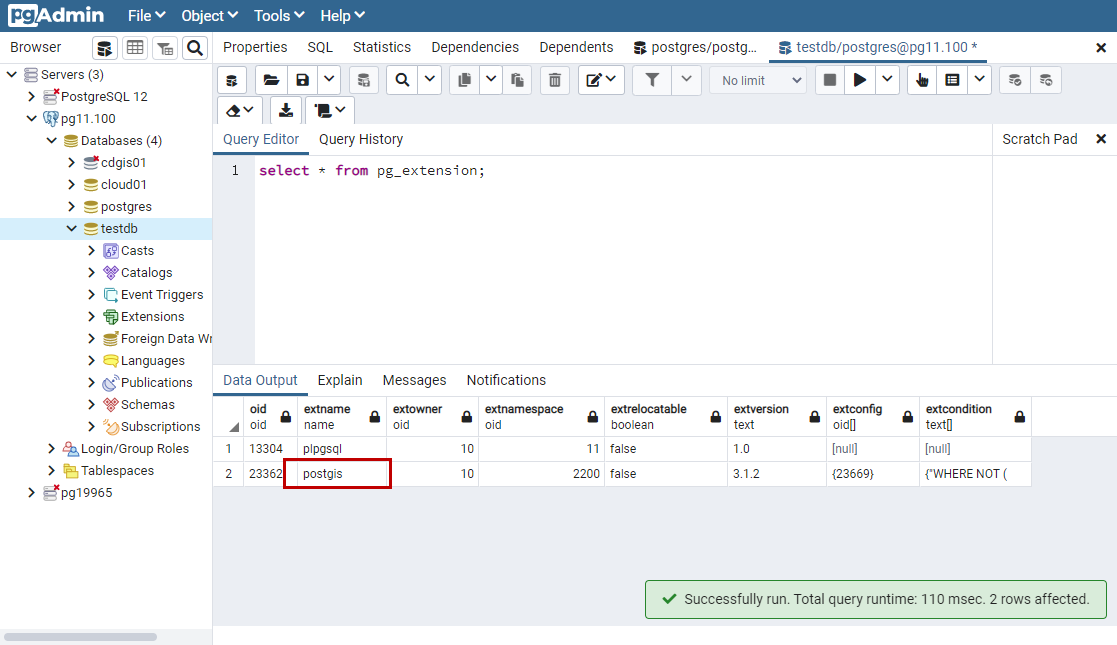Click the postgis extname cell
Viewport: 1117px width, 645px height.
point(337,474)
